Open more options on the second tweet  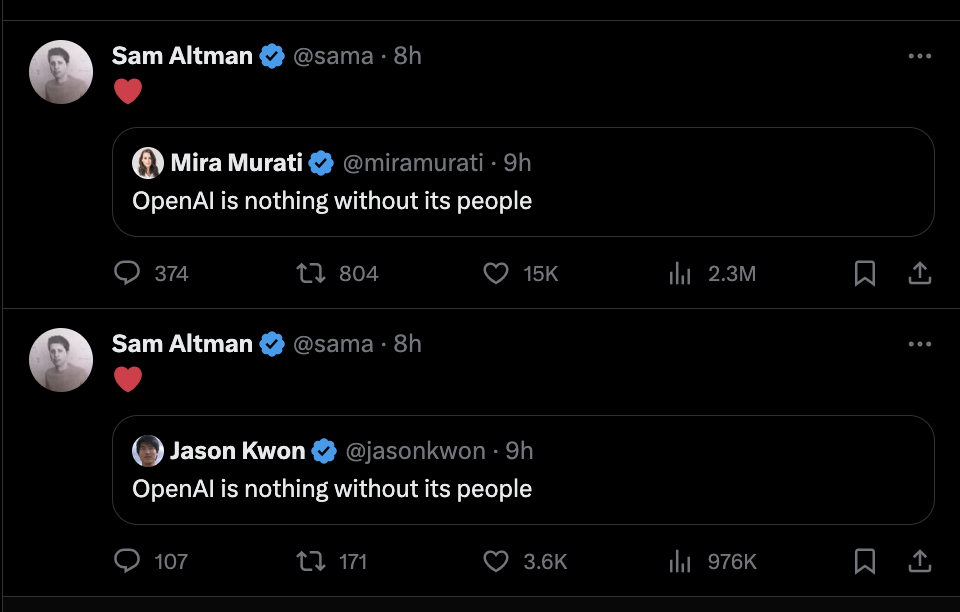click(x=920, y=344)
